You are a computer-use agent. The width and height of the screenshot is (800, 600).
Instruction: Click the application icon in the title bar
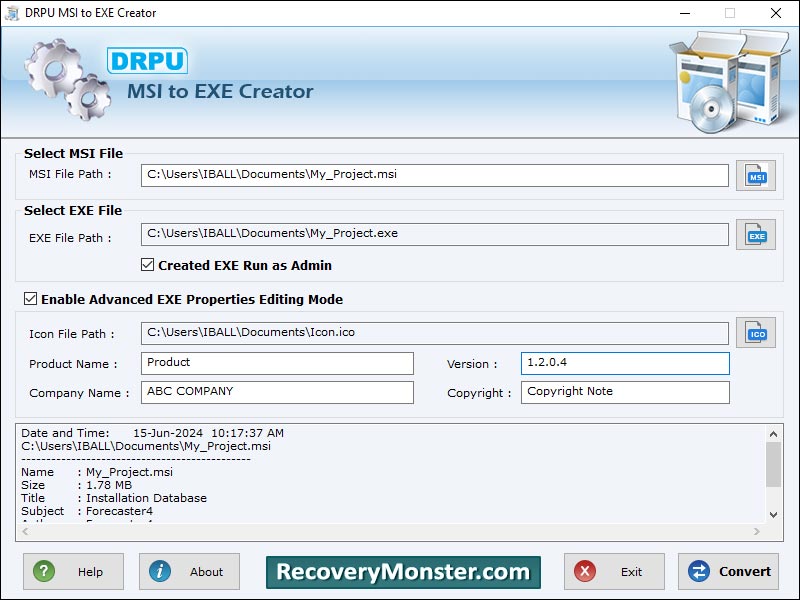coord(14,13)
